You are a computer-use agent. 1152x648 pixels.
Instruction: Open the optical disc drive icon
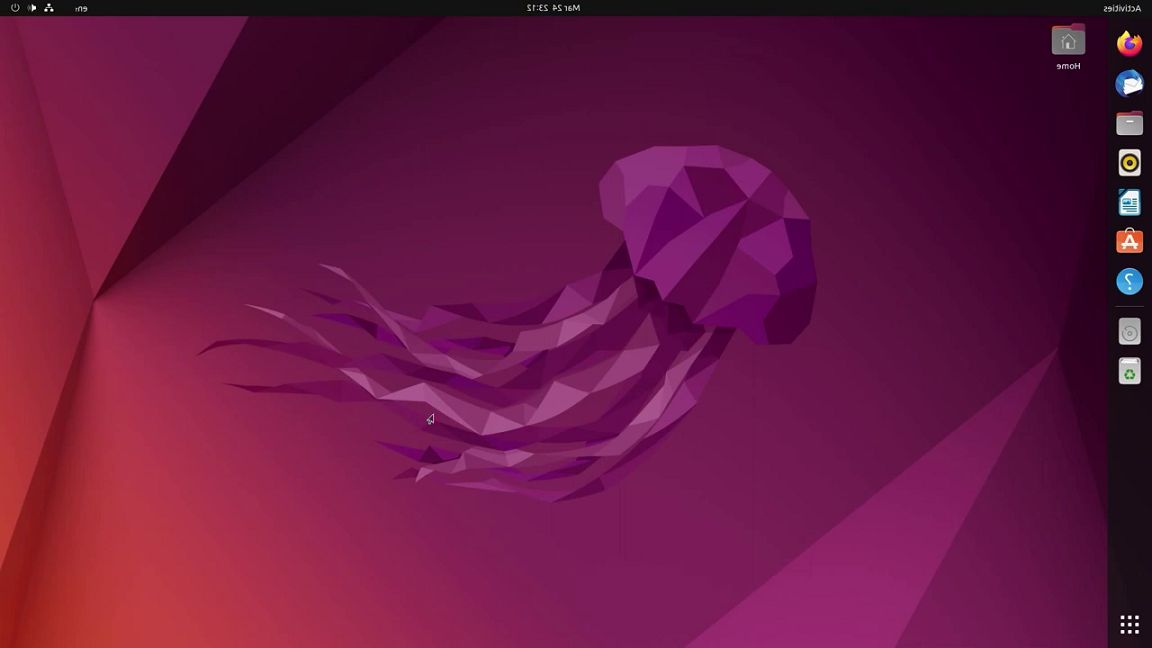coord(1129,332)
